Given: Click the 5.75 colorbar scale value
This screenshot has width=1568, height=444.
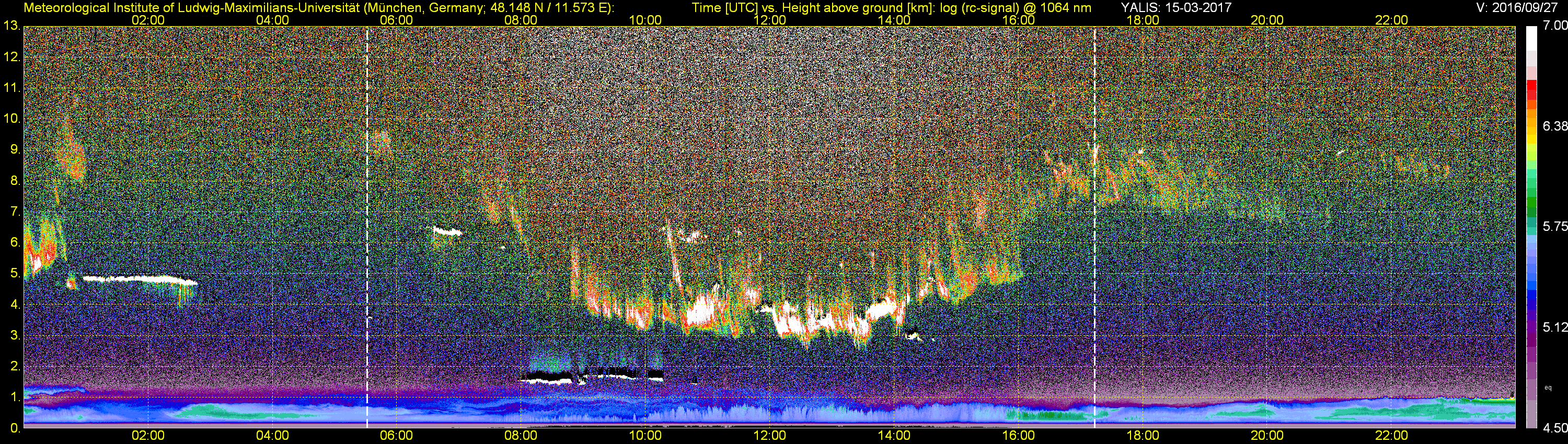Looking at the screenshot, I should (x=1554, y=227).
